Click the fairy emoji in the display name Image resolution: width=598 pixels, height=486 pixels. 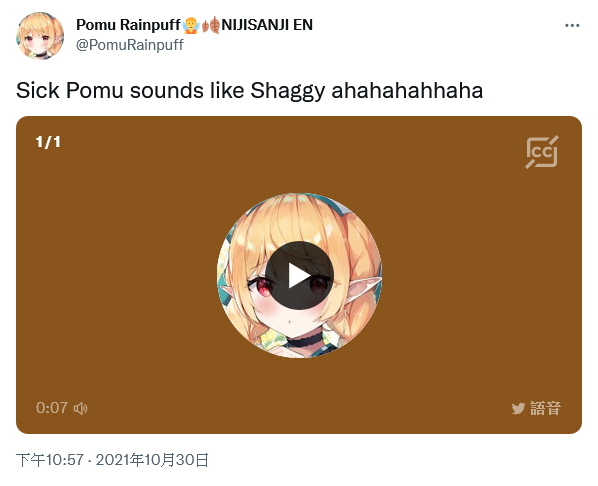191,25
